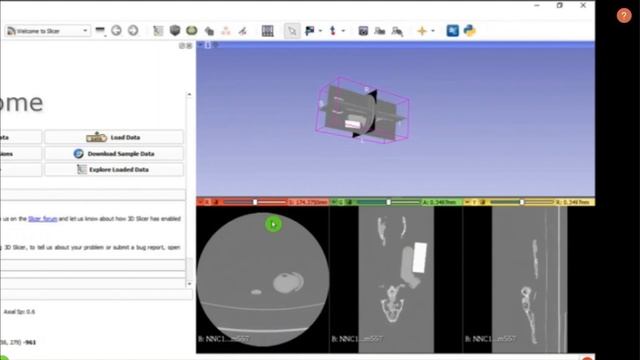The image size is (640, 360).
Task: Open the view layout selector icon
Action: coord(267,31)
